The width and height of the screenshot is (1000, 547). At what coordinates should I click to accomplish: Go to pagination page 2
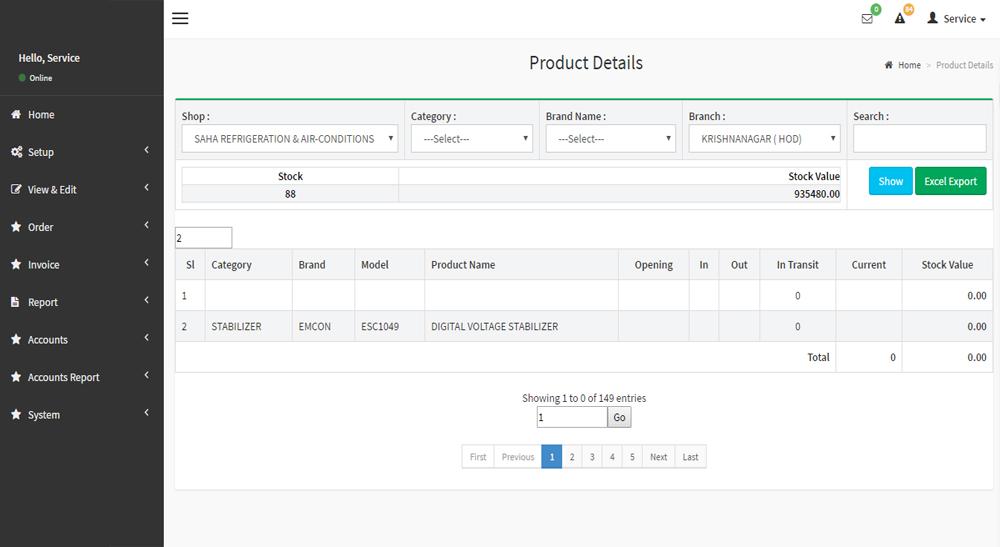pos(572,457)
